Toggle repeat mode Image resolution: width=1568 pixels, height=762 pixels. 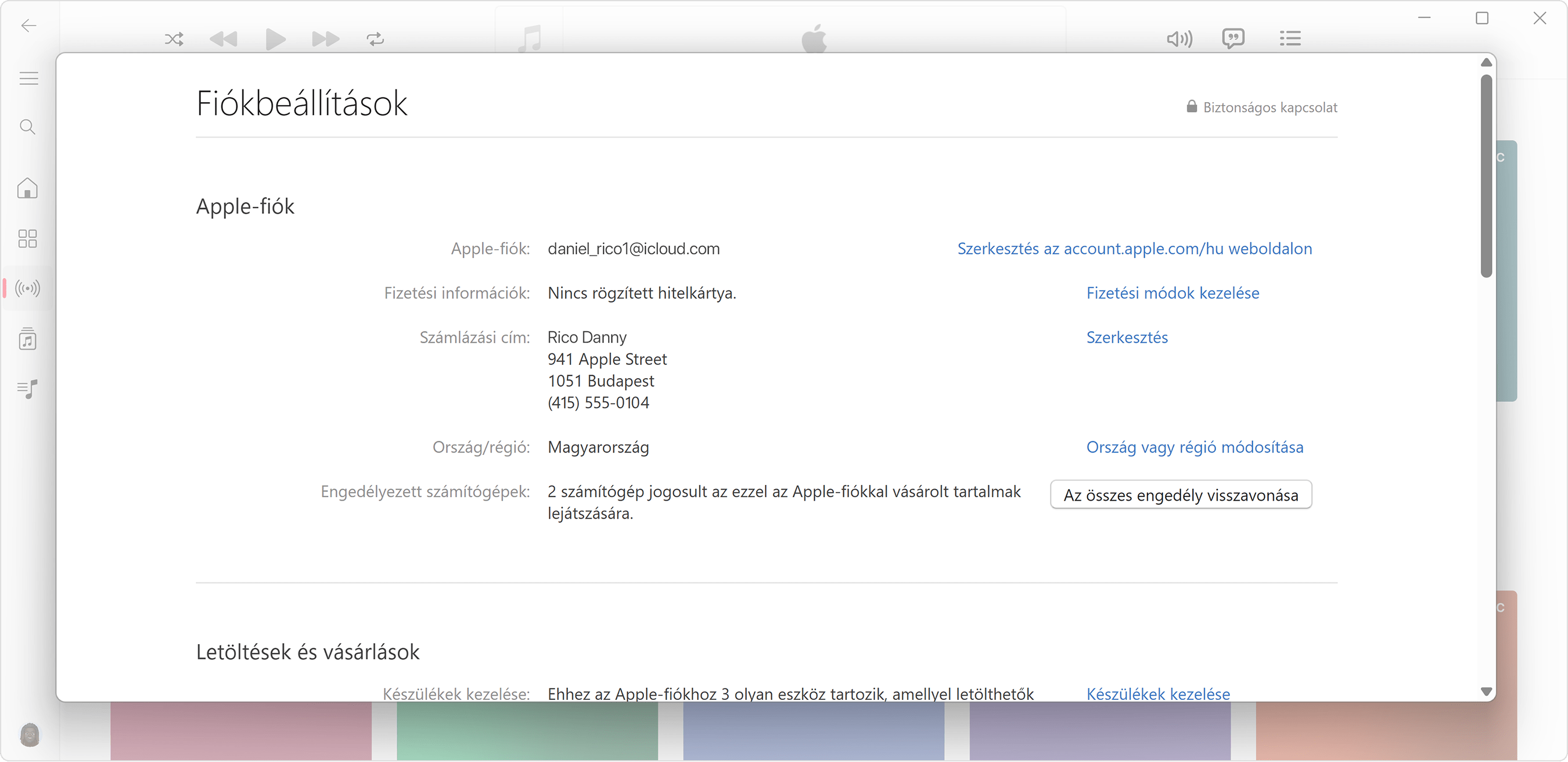[x=376, y=39]
